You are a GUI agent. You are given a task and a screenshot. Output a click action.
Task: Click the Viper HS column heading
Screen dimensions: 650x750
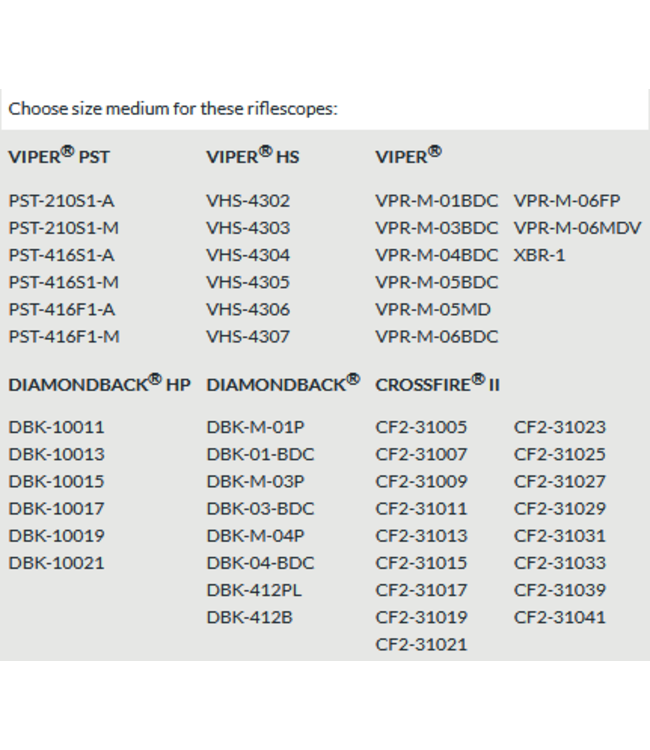252,157
